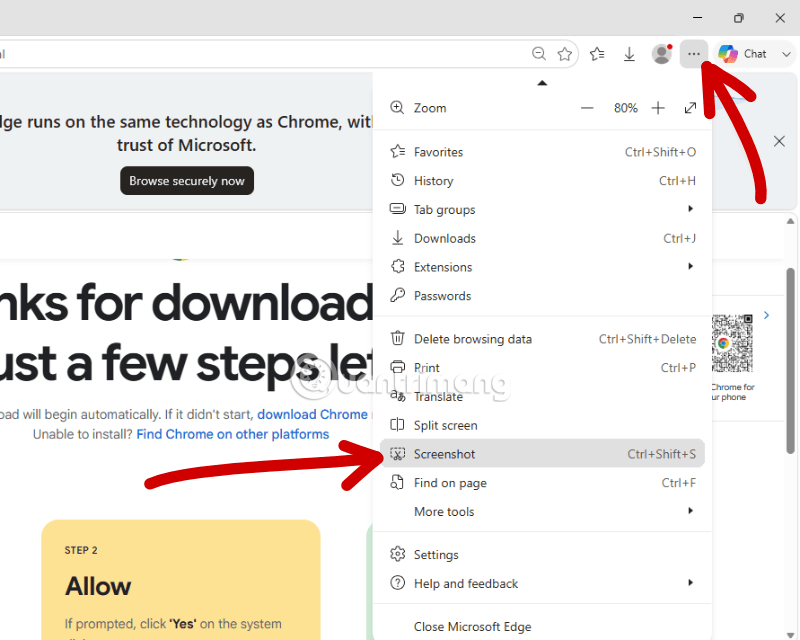
Task: Click the Zoom magnifier icon in menu
Action: tap(397, 107)
